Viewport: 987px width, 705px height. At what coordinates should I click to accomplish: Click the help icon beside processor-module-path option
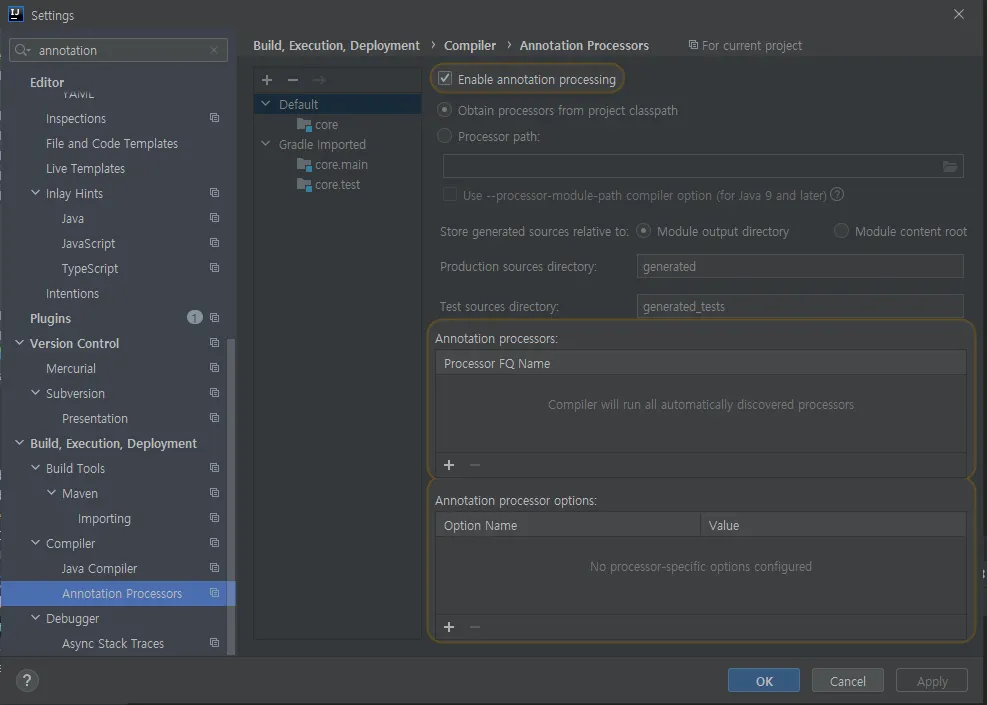[x=837, y=195]
